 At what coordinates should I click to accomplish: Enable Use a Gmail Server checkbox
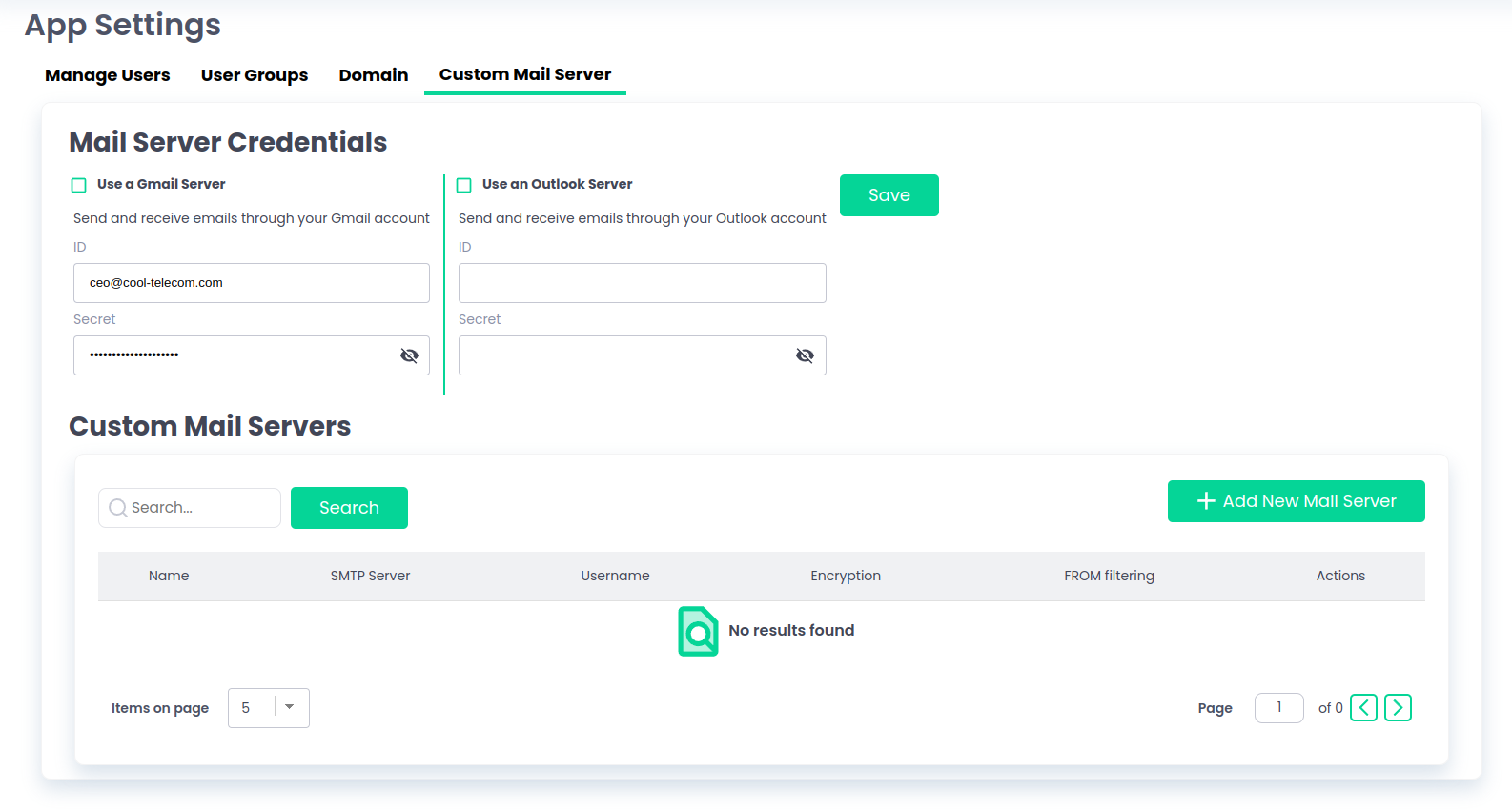pyautogui.click(x=79, y=185)
